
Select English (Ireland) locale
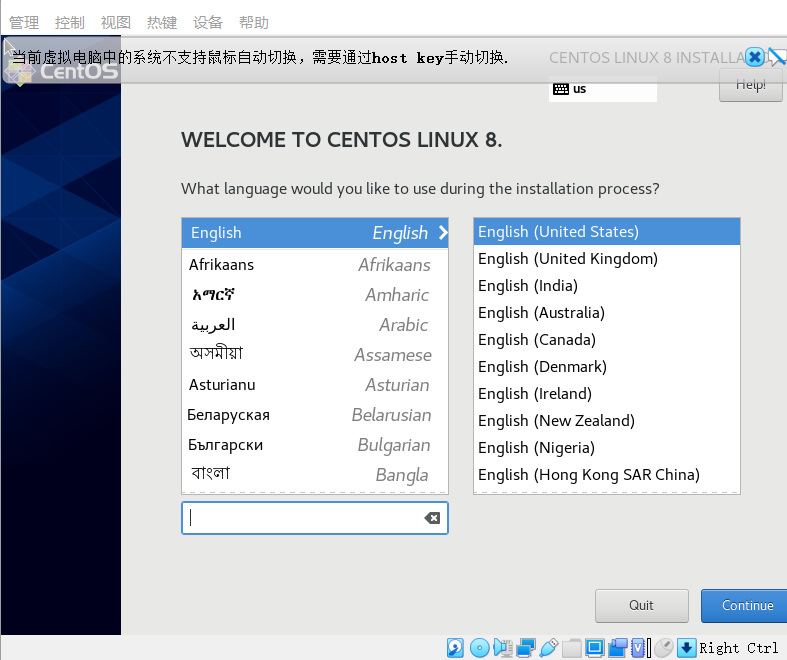point(607,394)
